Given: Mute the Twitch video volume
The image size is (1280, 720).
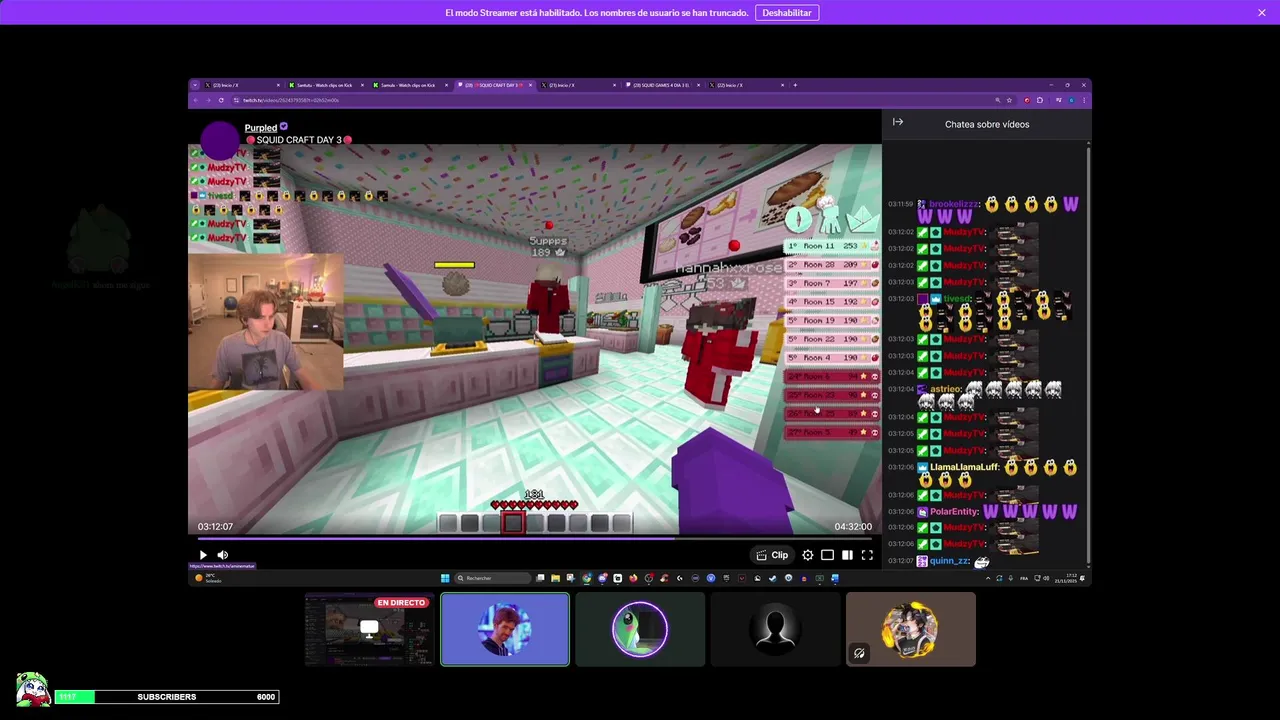Looking at the screenshot, I should click(x=223, y=555).
